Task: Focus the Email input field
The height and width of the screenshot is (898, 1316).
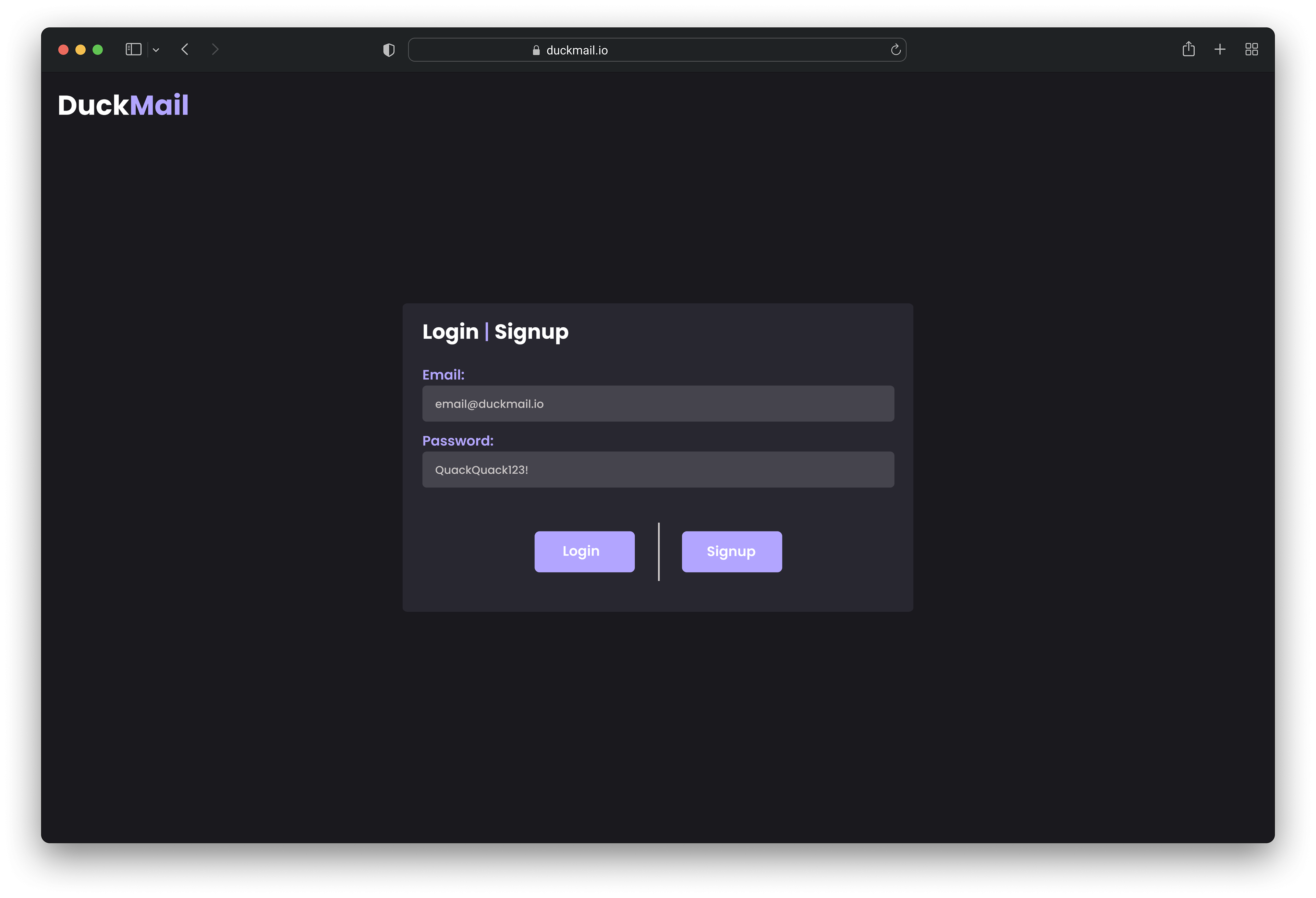Action: pos(658,404)
